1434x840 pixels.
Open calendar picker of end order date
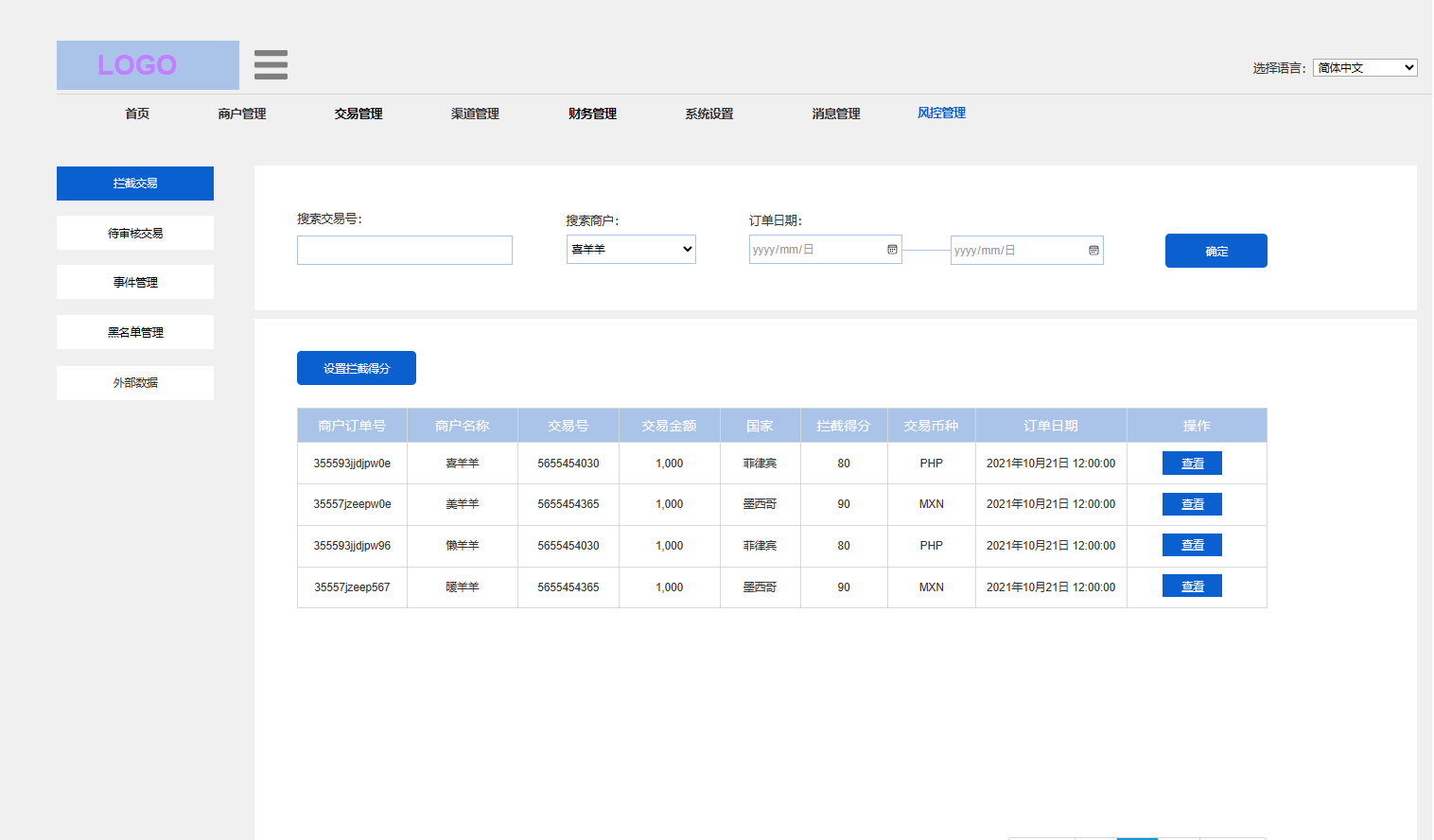(1093, 251)
